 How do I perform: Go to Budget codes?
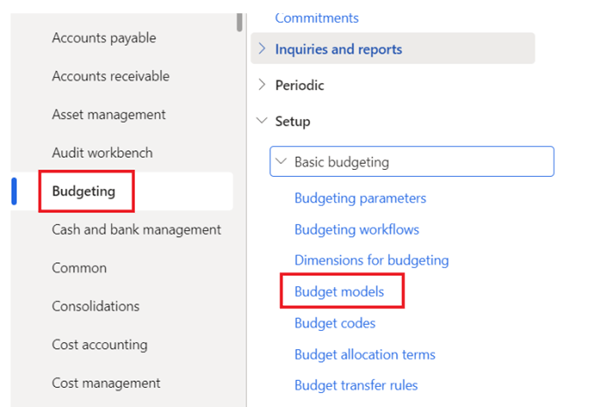335,323
